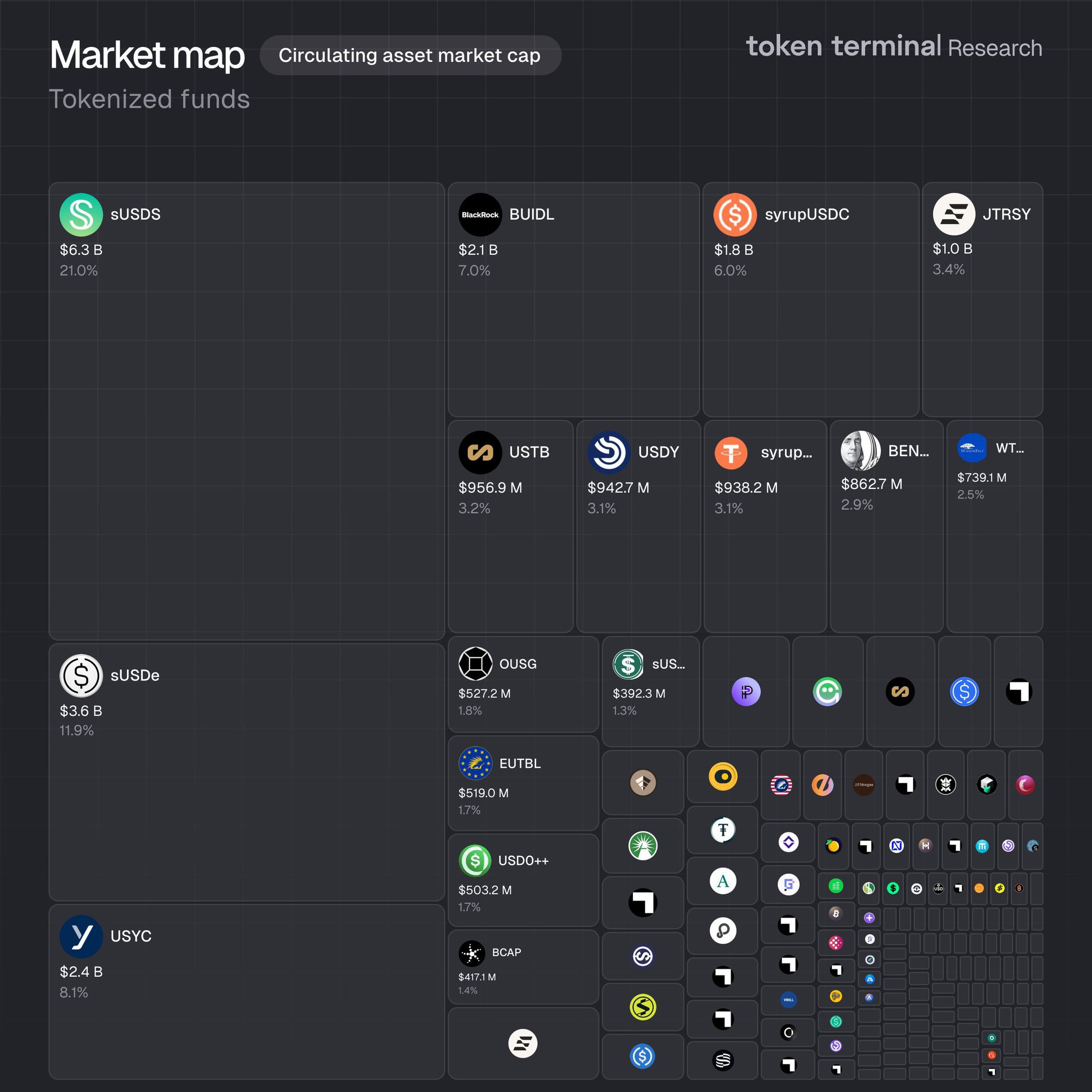The height and width of the screenshot is (1092, 1092).
Task: Click the JTRSY logo icon
Action: pyautogui.click(x=953, y=214)
